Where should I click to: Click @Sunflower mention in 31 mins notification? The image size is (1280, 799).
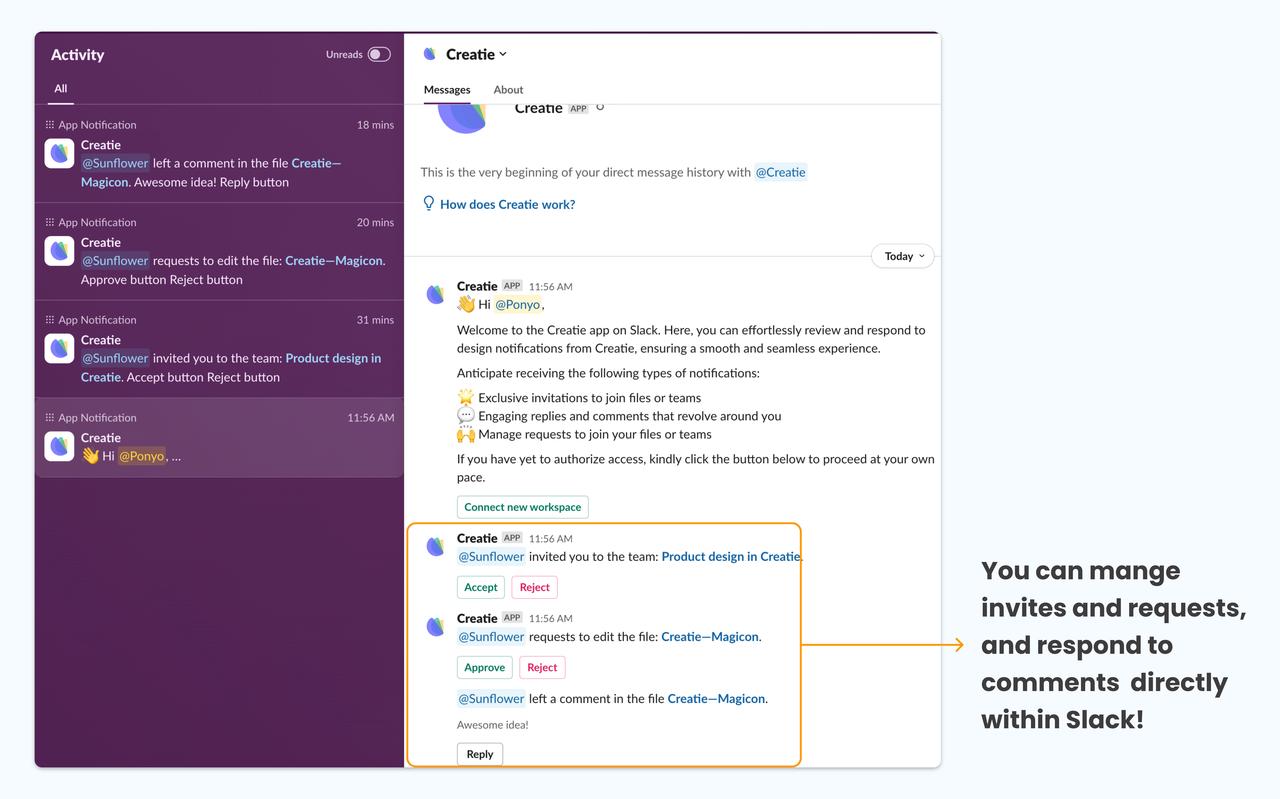point(115,358)
